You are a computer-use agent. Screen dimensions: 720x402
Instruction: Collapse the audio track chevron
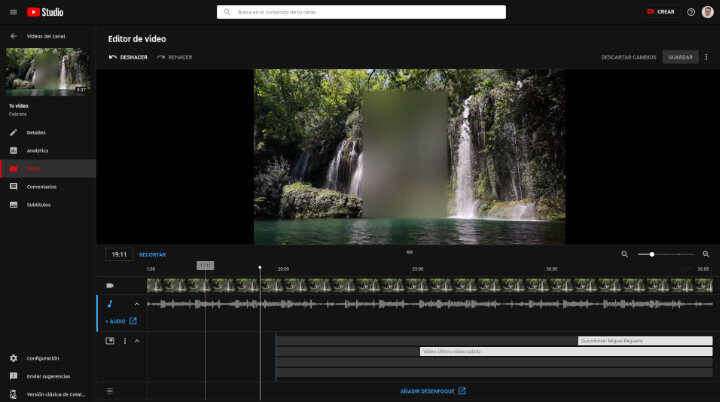(137, 304)
